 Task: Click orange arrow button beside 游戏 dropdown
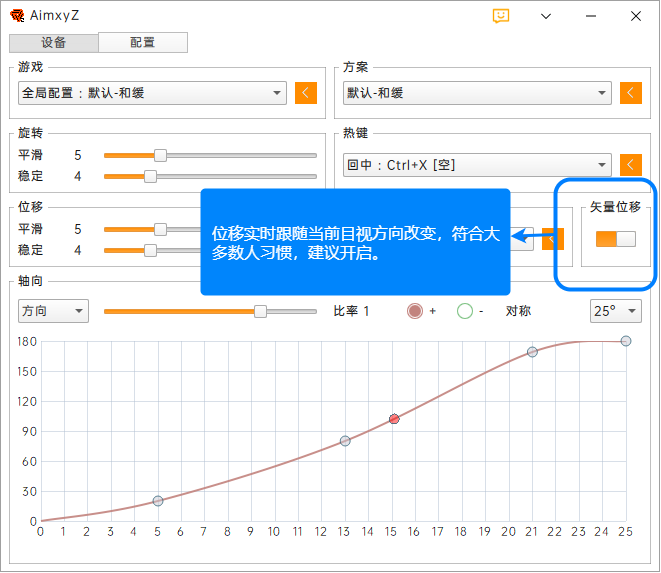point(306,93)
